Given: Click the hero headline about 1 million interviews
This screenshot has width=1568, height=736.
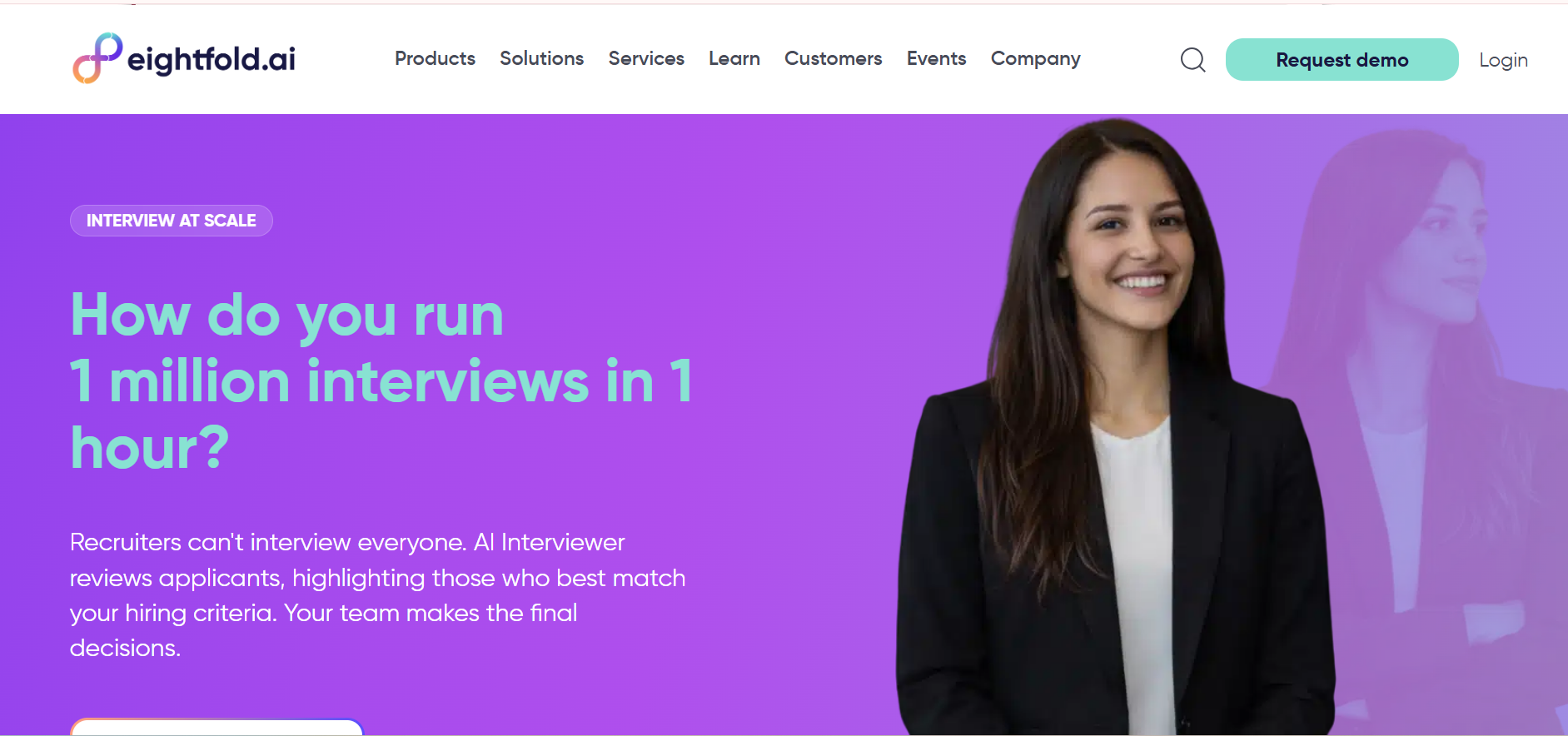Looking at the screenshot, I should (381, 380).
